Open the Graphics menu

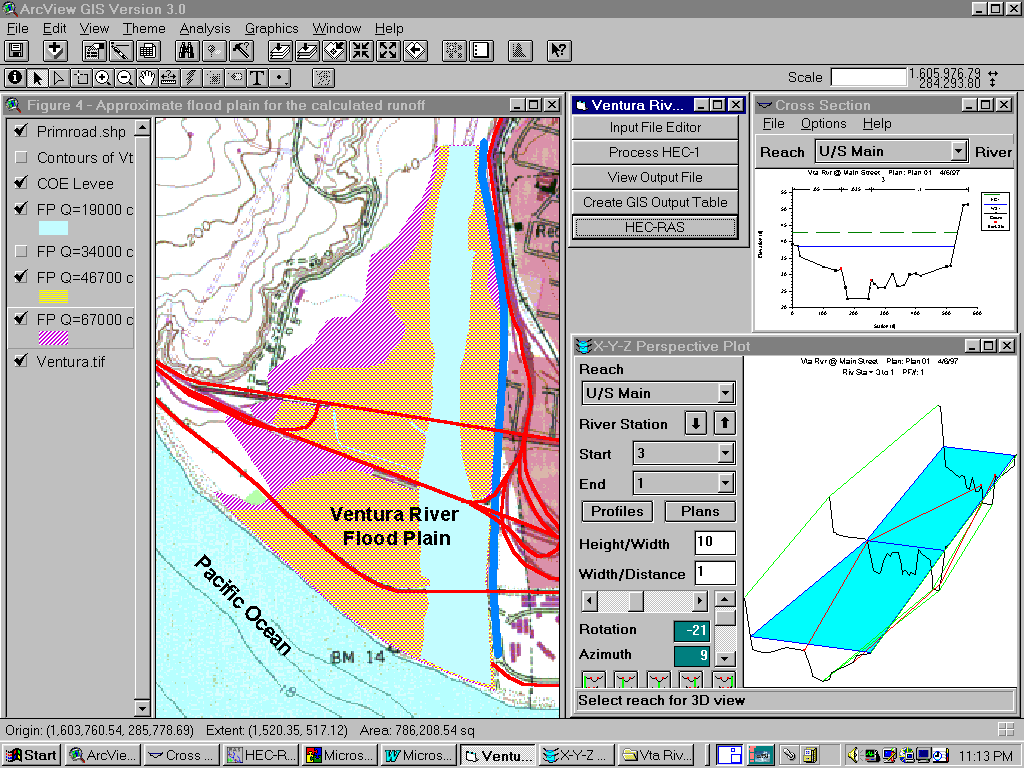(272, 28)
